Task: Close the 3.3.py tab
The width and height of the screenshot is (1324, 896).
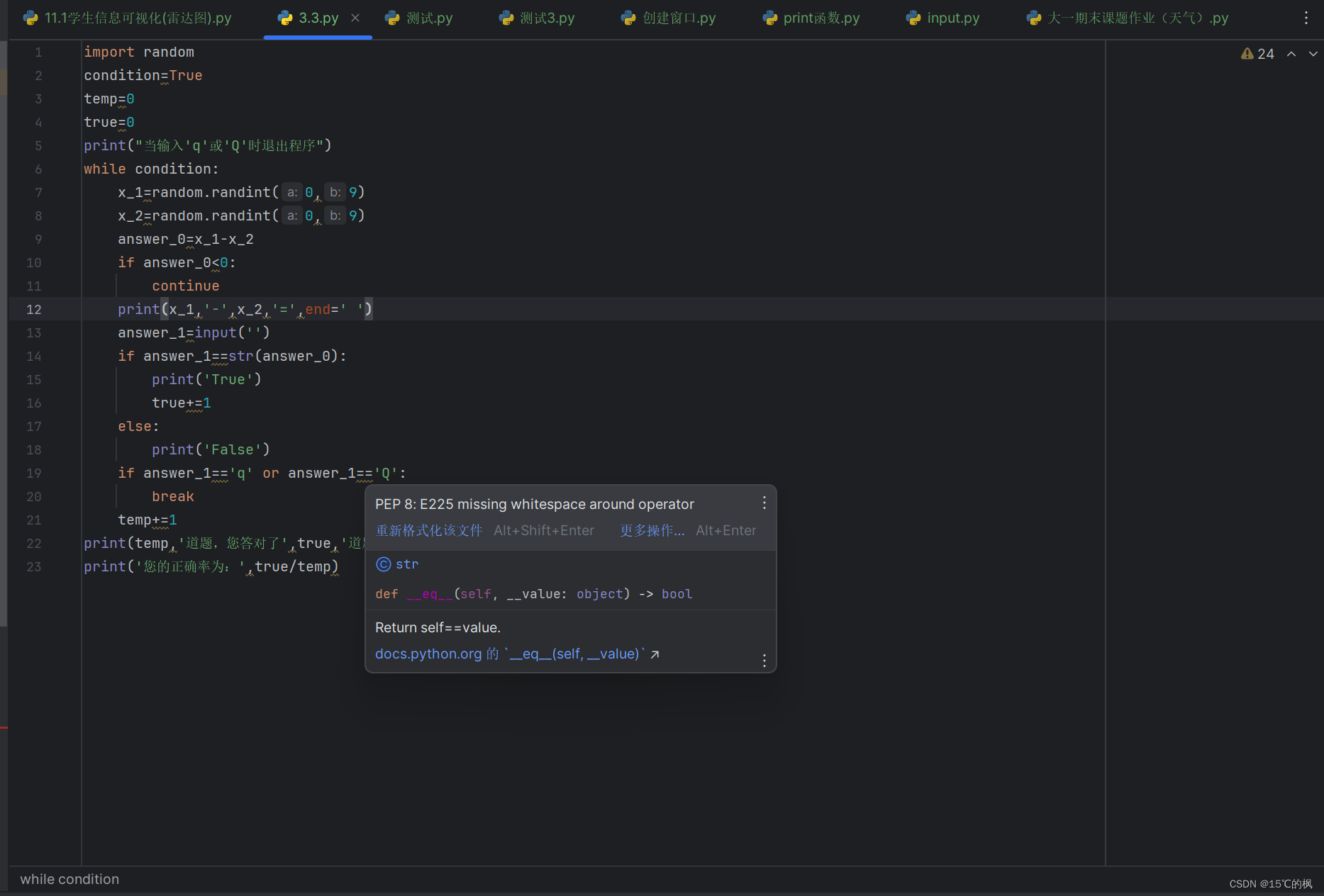Action: point(355,18)
